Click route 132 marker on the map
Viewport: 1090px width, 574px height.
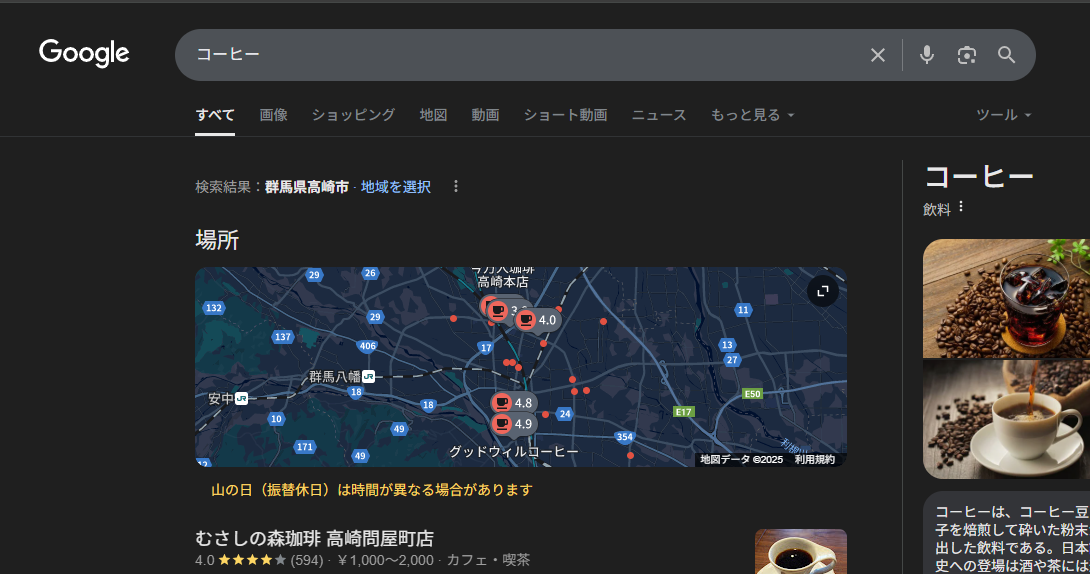(x=213, y=308)
